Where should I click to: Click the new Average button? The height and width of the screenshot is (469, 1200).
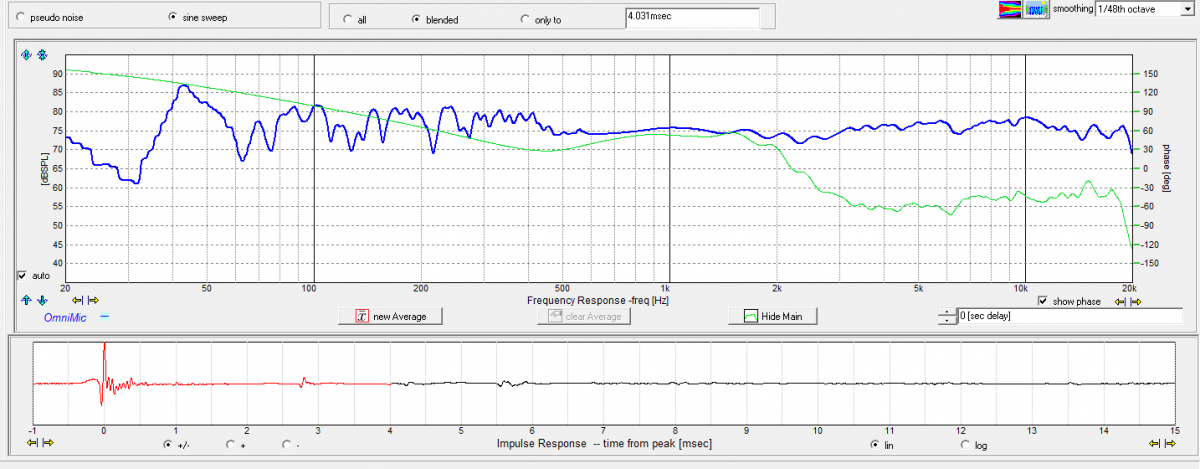(390, 316)
